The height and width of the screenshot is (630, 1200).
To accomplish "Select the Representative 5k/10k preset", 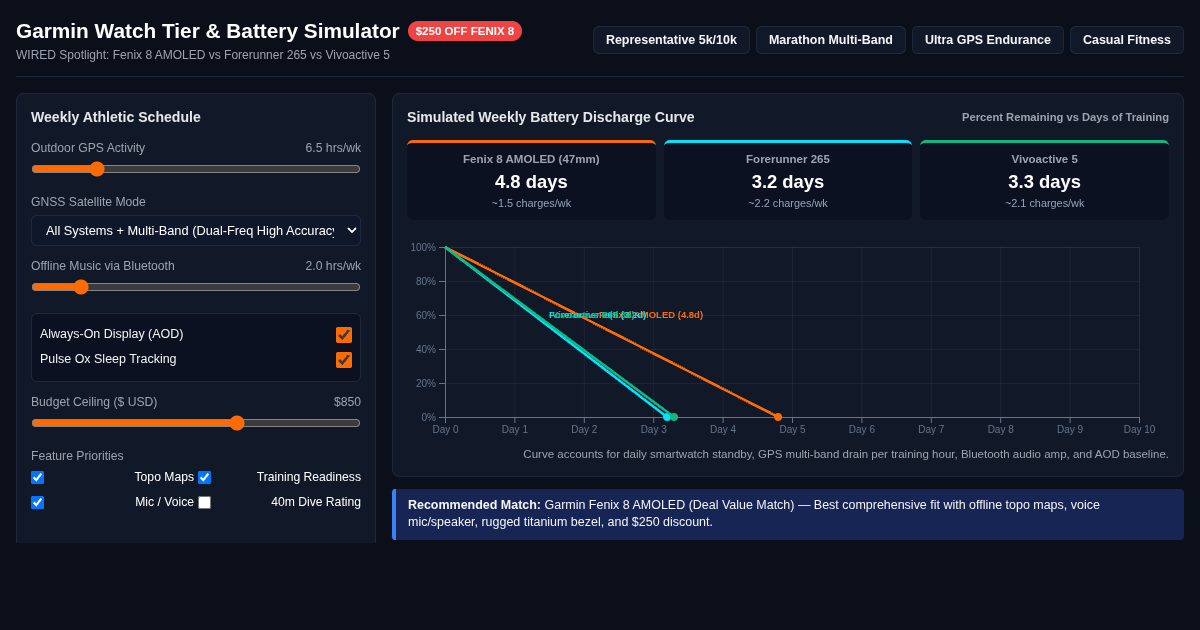I will coord(671,40).
